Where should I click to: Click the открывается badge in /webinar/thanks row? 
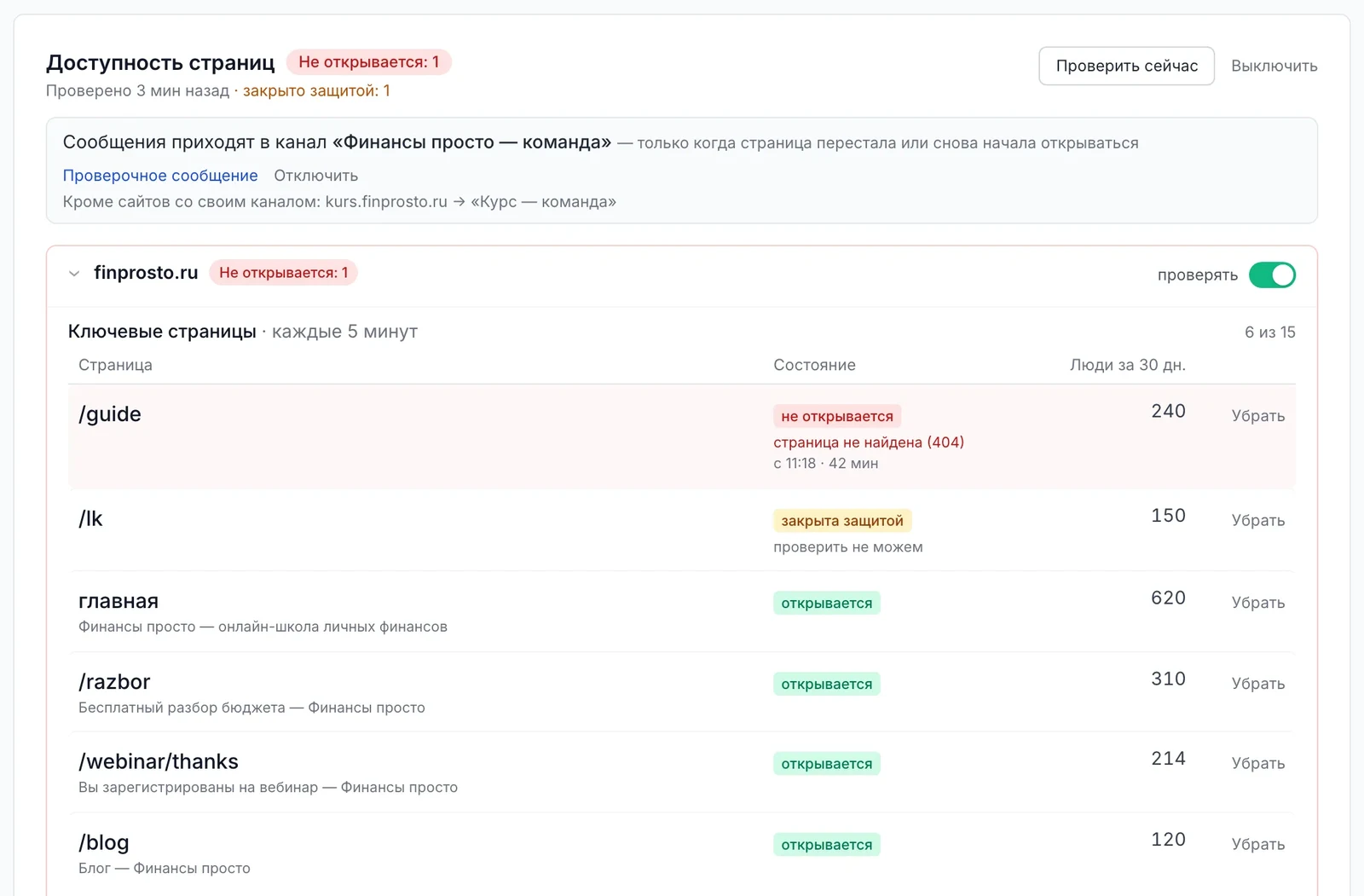[827, 764]
